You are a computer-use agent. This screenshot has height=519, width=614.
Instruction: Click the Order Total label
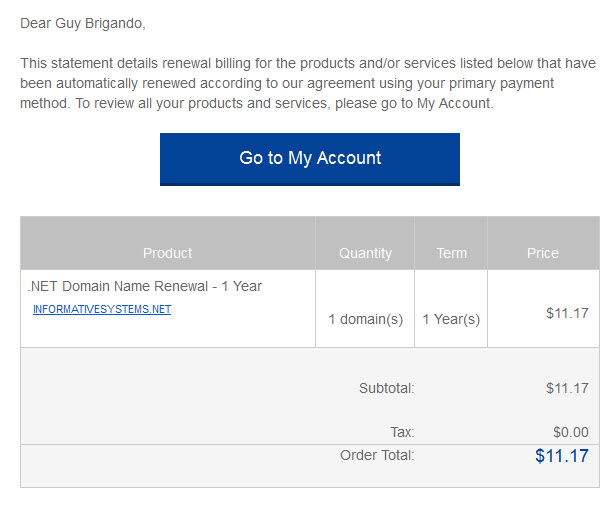pos(377,455)
